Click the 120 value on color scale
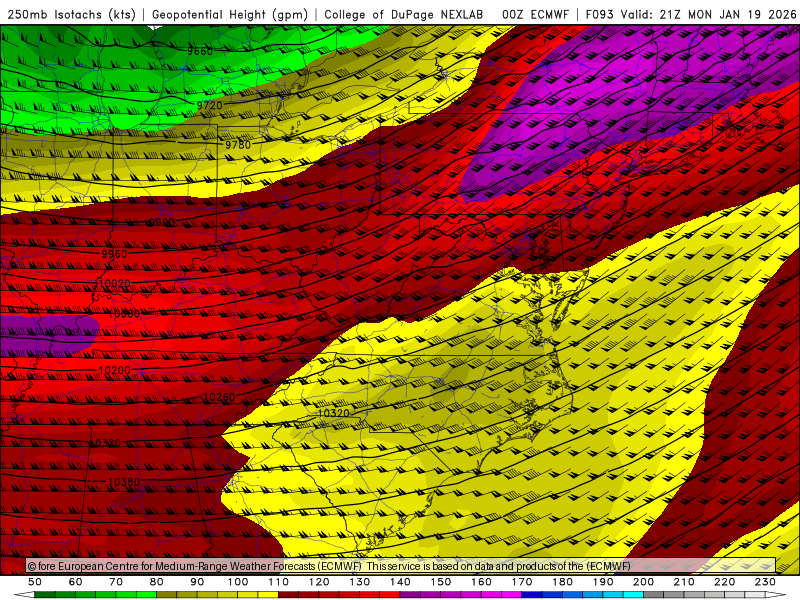The width and height of the screenshot is (800, 600). [x=319, y=582]
